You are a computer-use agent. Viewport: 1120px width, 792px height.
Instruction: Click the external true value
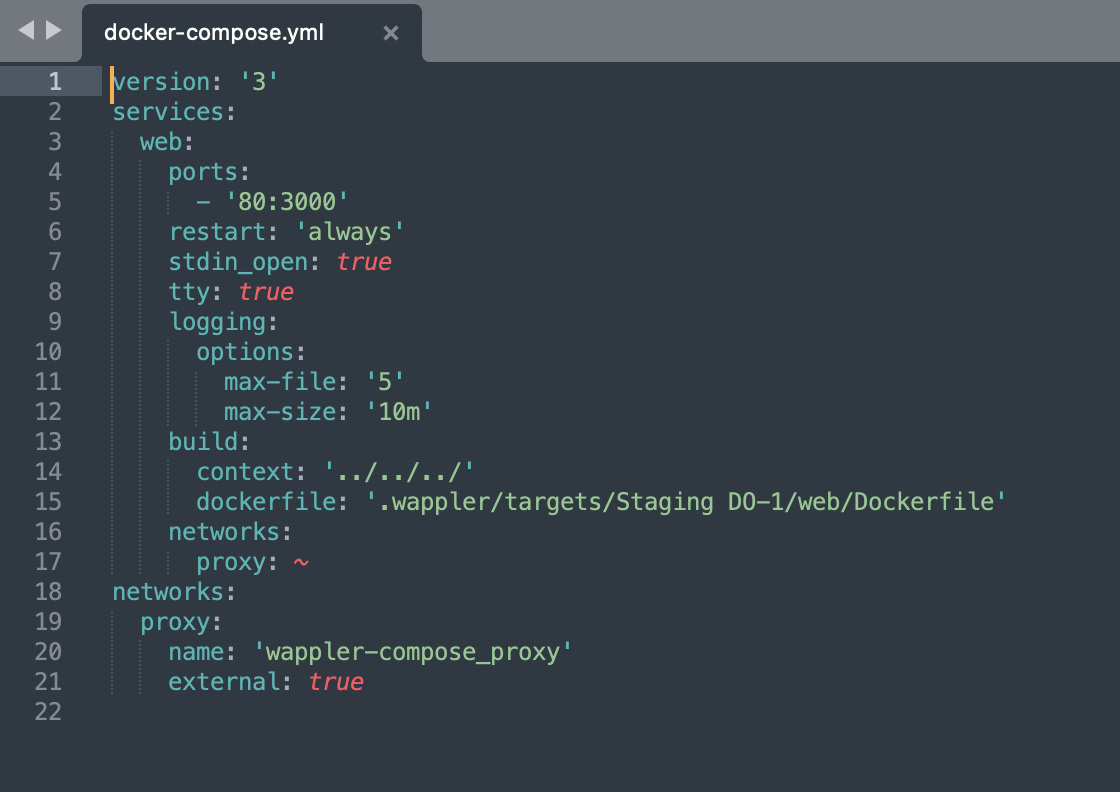click(336, 682)
